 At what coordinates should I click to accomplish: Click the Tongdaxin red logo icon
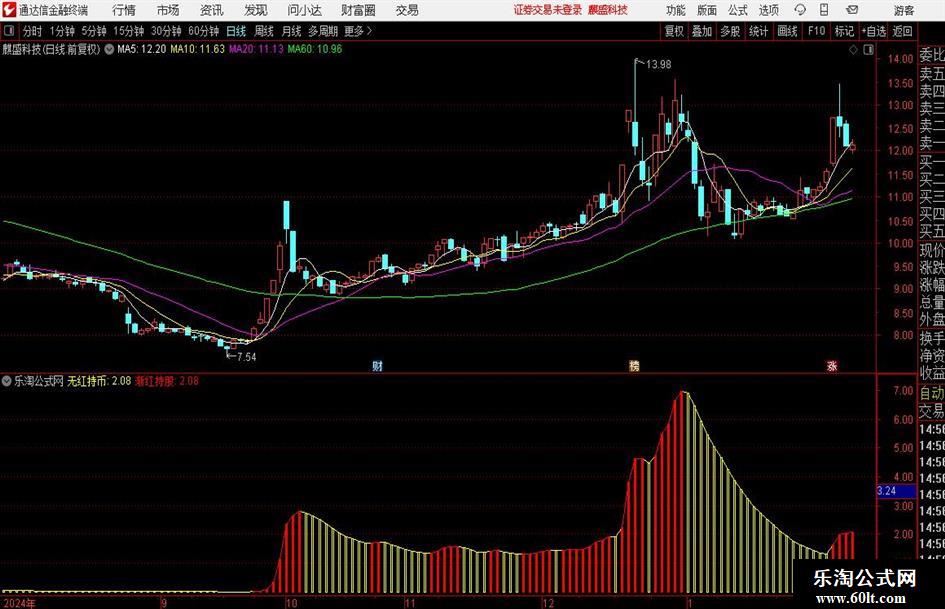9,10
